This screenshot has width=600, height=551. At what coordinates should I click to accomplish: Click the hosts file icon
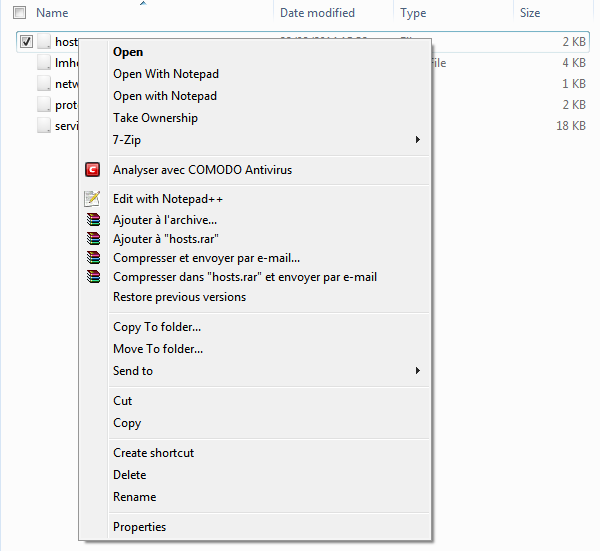point(44,41)
